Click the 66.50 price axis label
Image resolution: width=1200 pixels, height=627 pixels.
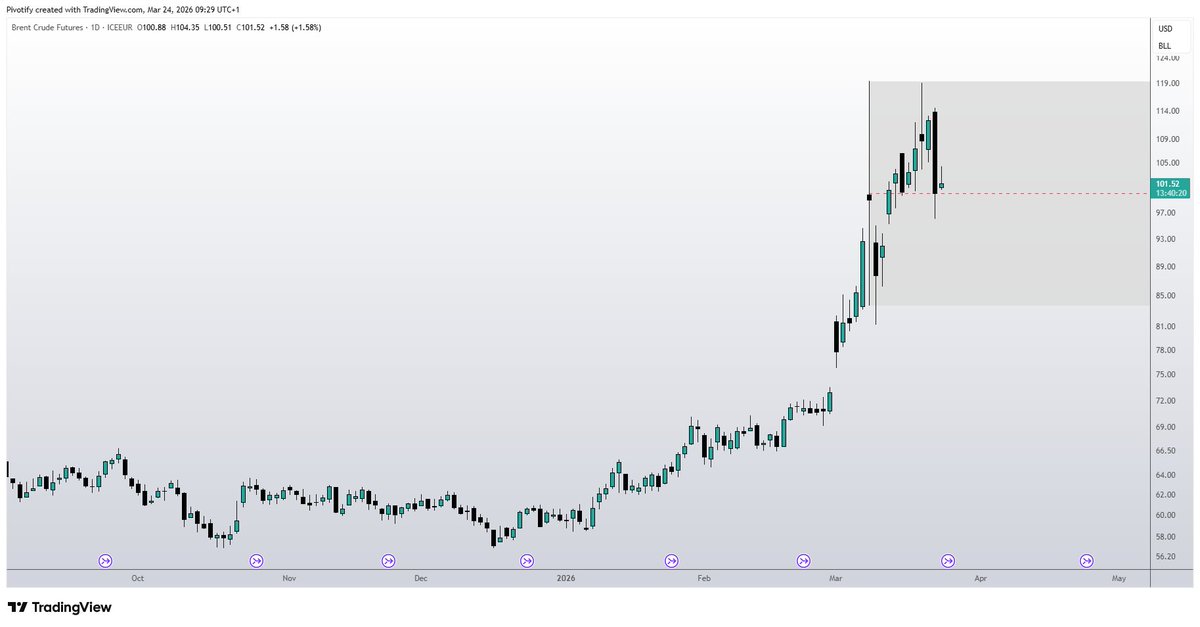coord(1166,451)
